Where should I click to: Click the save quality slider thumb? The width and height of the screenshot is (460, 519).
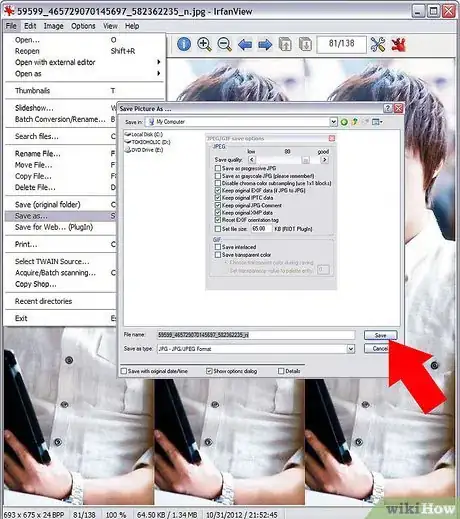click(x=305, y=160)
